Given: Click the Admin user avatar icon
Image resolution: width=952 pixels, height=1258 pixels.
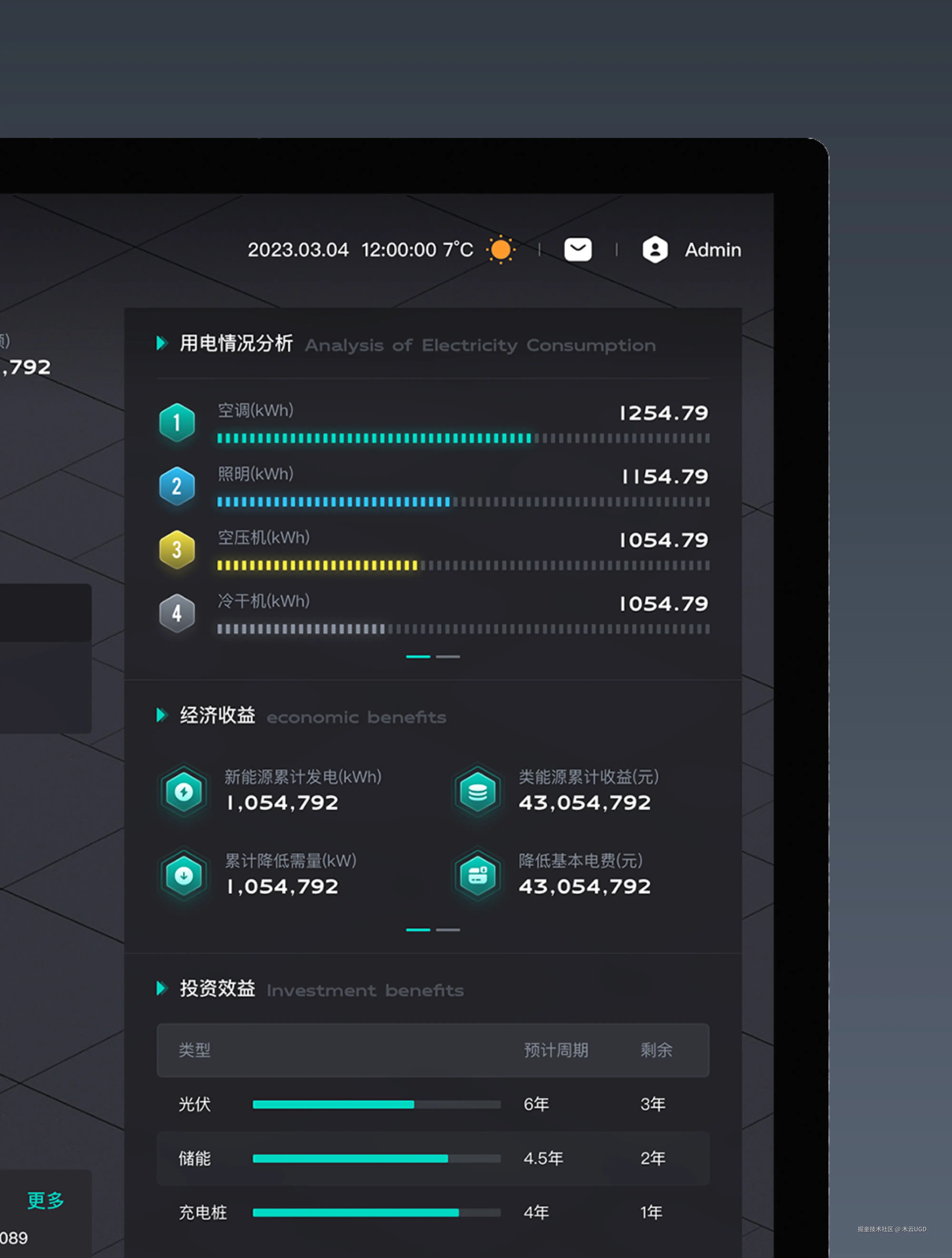Looking at the screenshot, I should (x=655, y=250).
